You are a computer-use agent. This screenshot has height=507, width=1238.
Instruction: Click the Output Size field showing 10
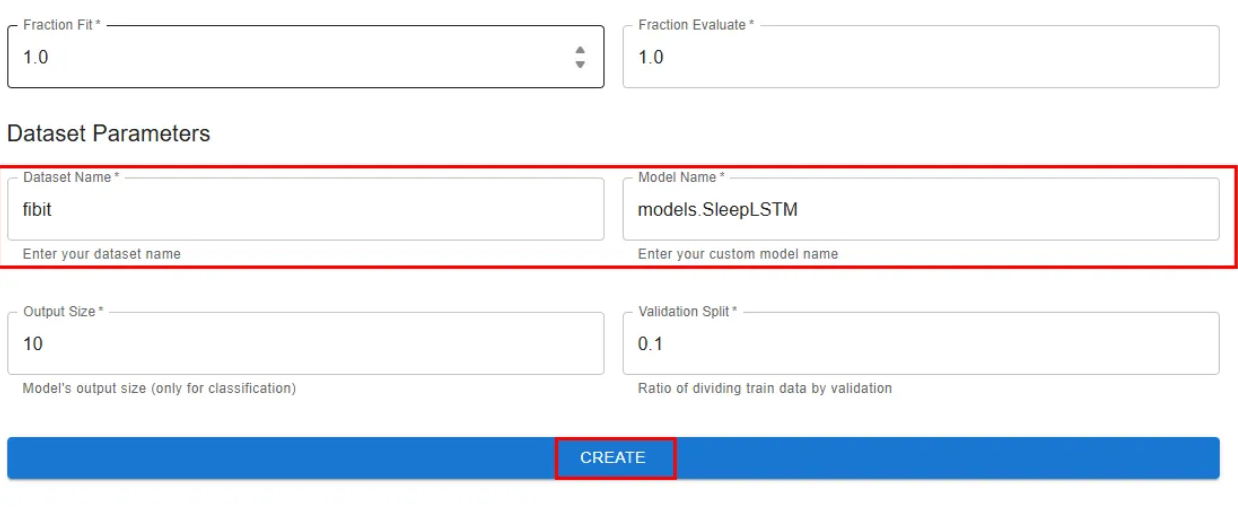tap(305, 344)
